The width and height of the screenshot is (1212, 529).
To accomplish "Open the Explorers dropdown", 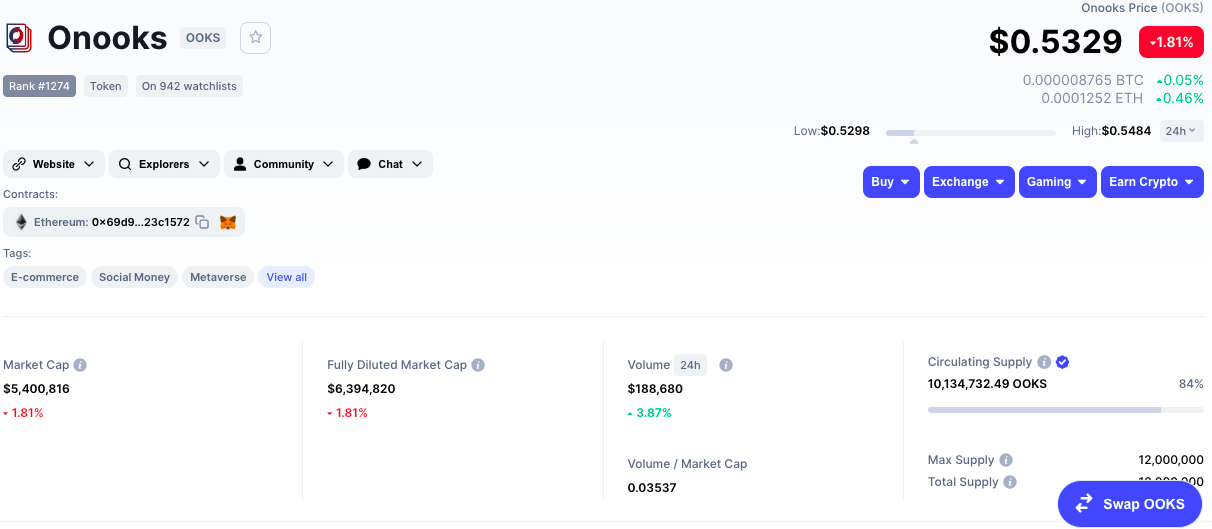I will pos(164,164).
